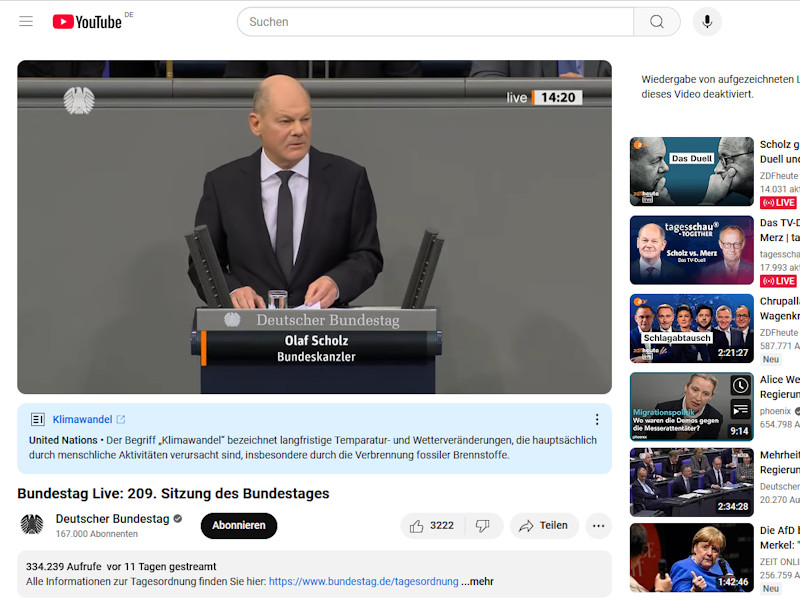Click the main video player
The image size is (800, 600).
point(314,227)
